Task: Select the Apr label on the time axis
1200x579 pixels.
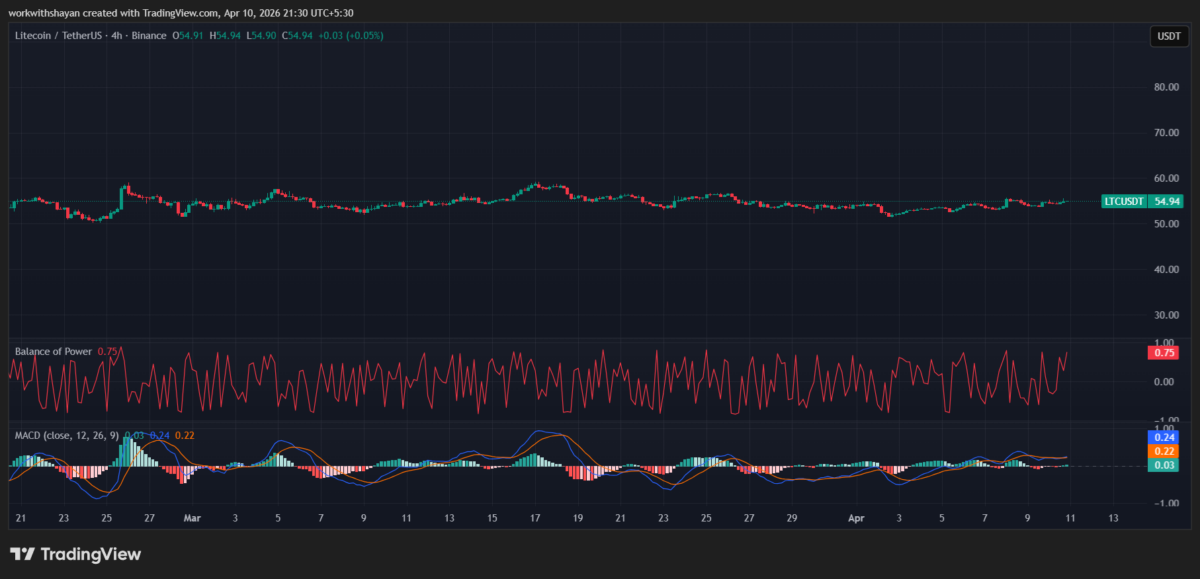Action: point(855,518)
